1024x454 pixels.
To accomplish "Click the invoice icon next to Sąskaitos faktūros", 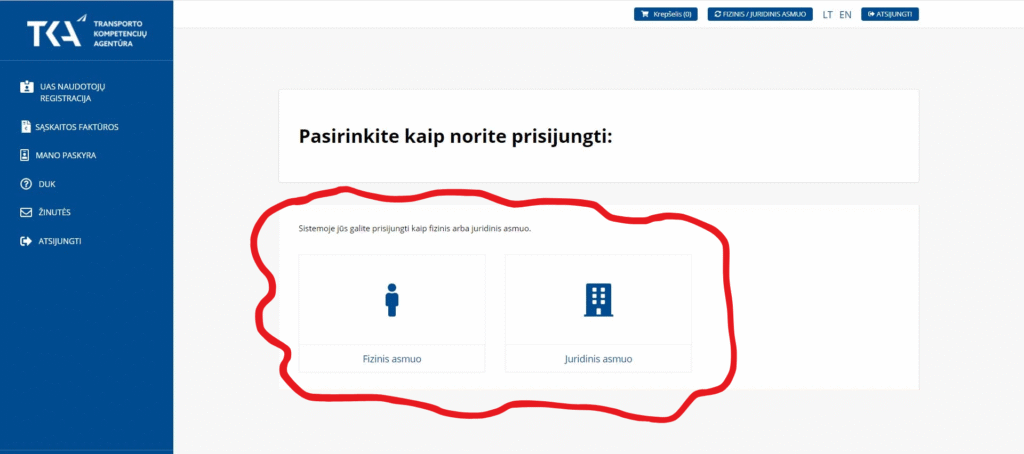I will click(x=26, y=127).
